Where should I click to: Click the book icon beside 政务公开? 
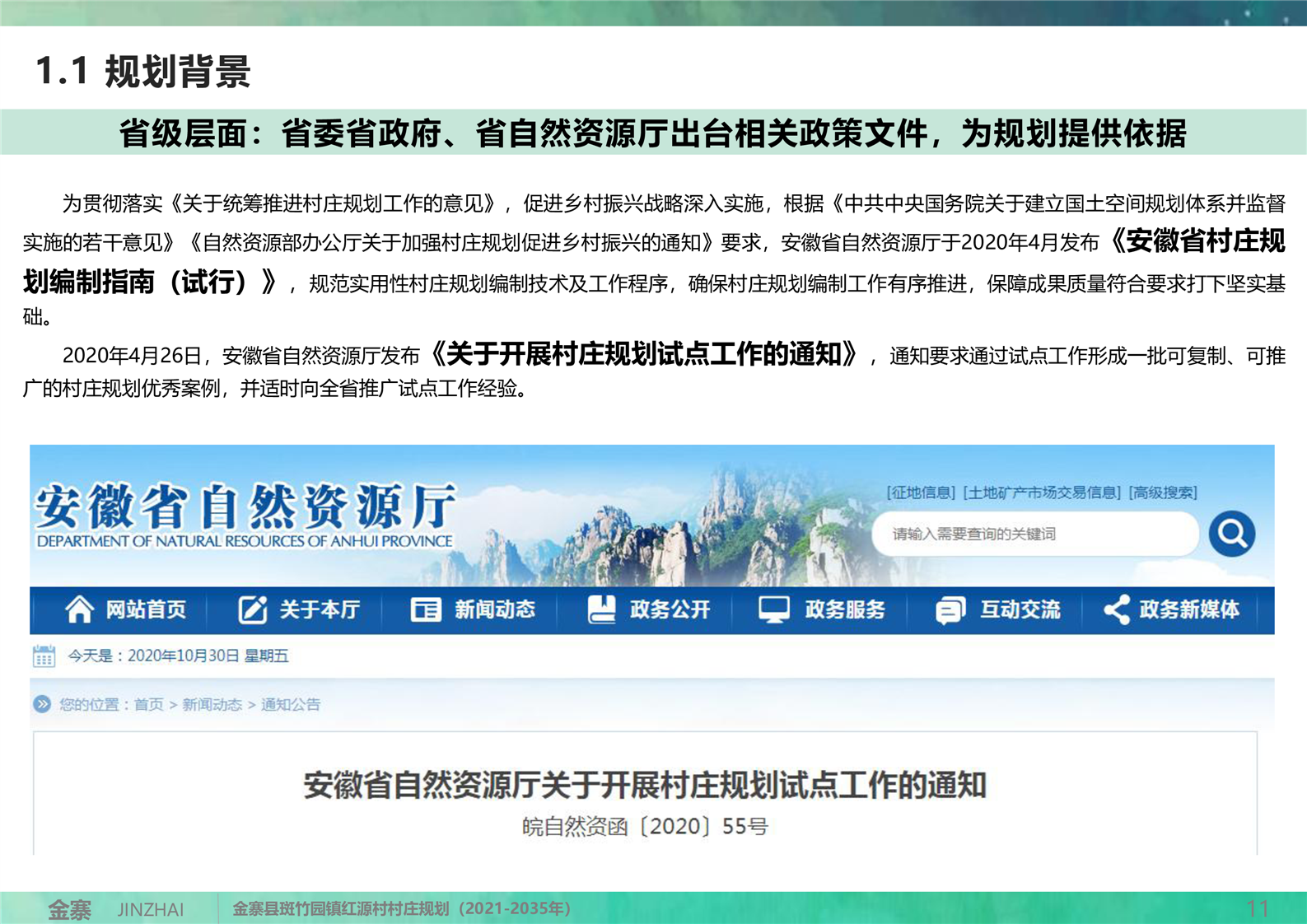click(x=602, y=609)
